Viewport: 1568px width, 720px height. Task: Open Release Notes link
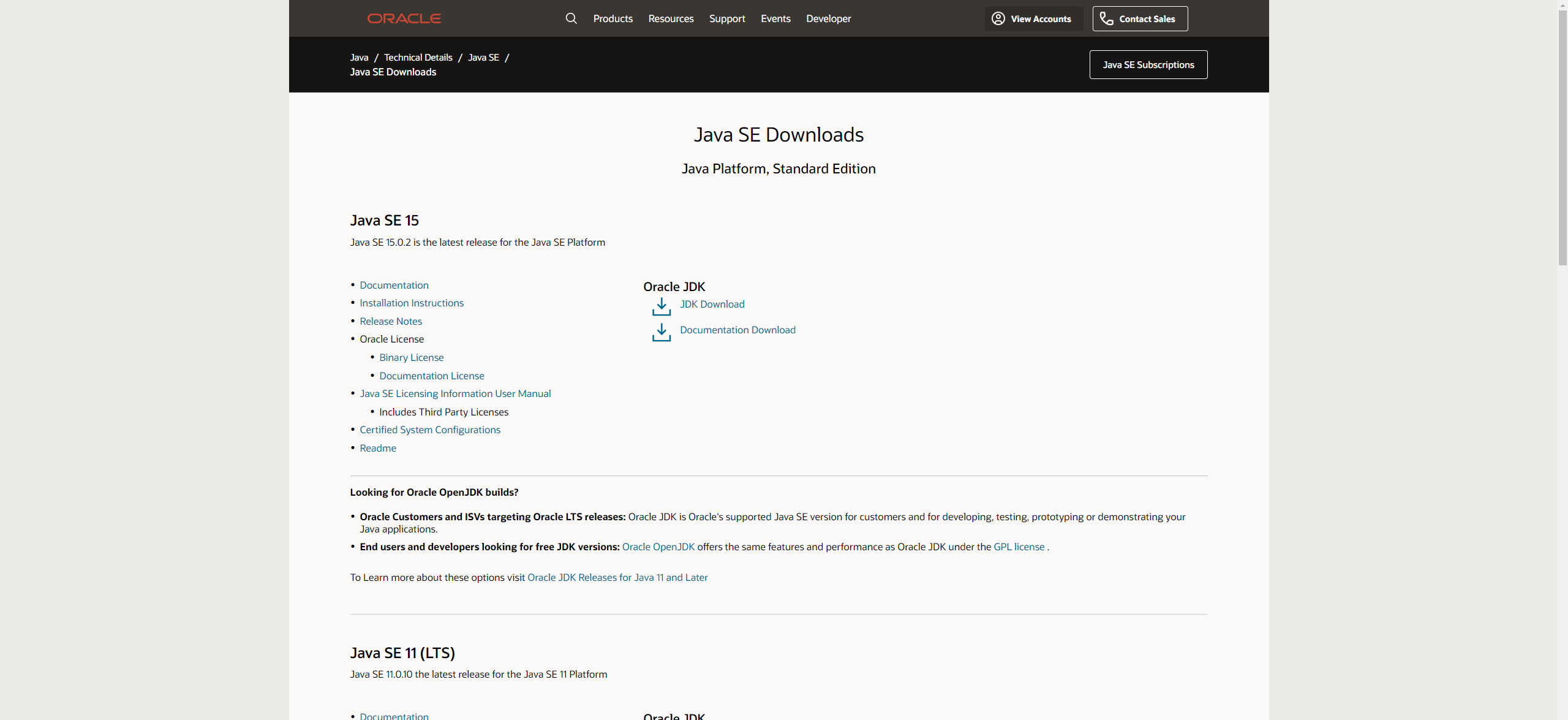tap(391, 321)
